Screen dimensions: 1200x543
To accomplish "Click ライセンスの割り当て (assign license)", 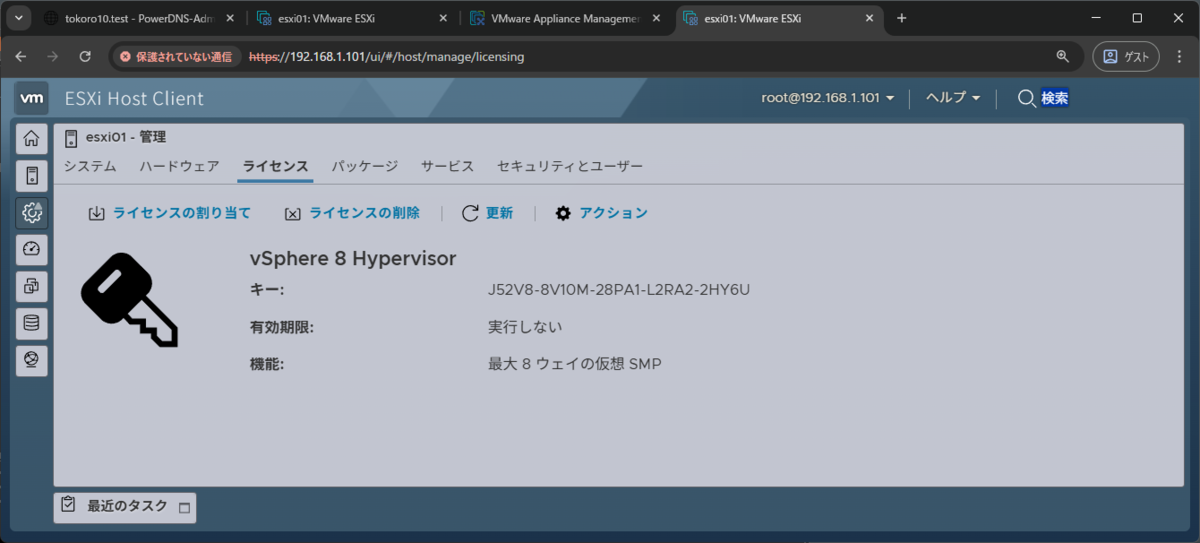I will pos(169,213).
